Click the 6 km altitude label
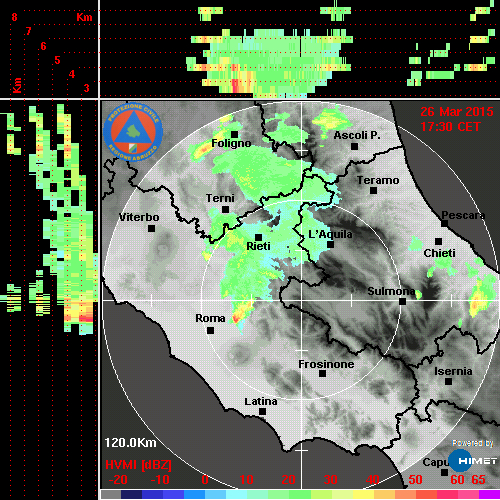Viewport: 500px width, 500px height. (x=43, y=46)
